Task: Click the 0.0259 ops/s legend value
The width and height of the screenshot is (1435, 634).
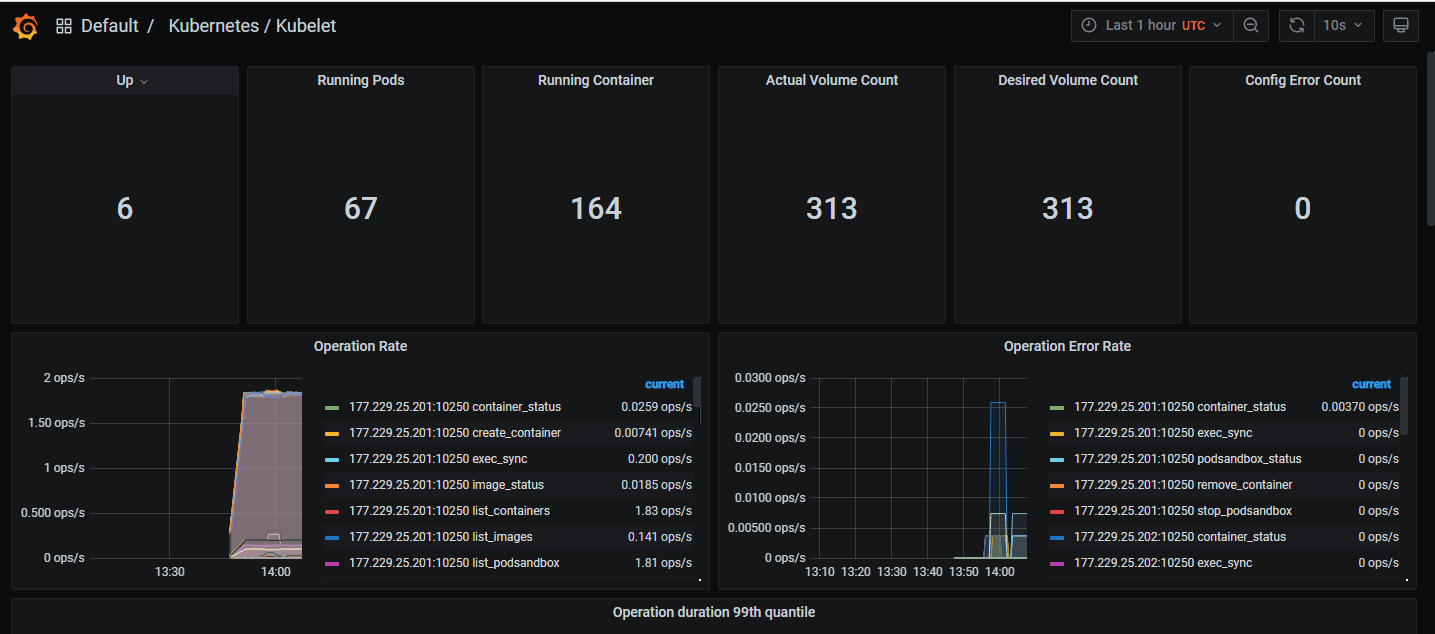Action: click(x=656, y=407)
